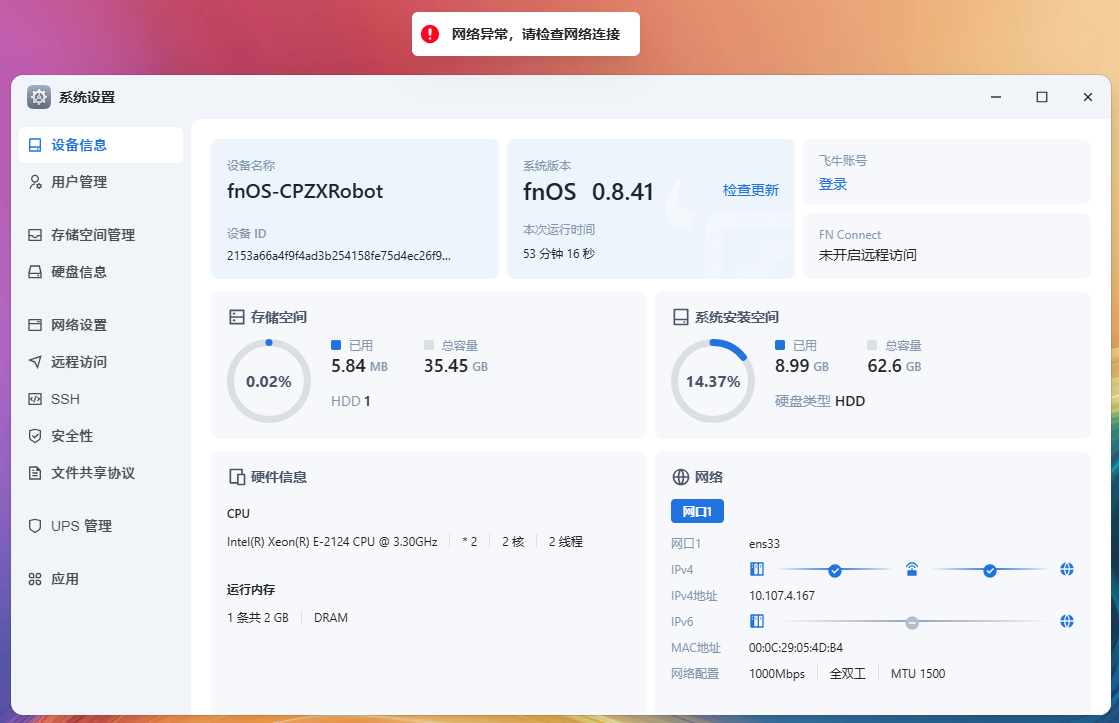Click the 硬件信息 panel header icon

pyautogui.click(x=236, y=477)
